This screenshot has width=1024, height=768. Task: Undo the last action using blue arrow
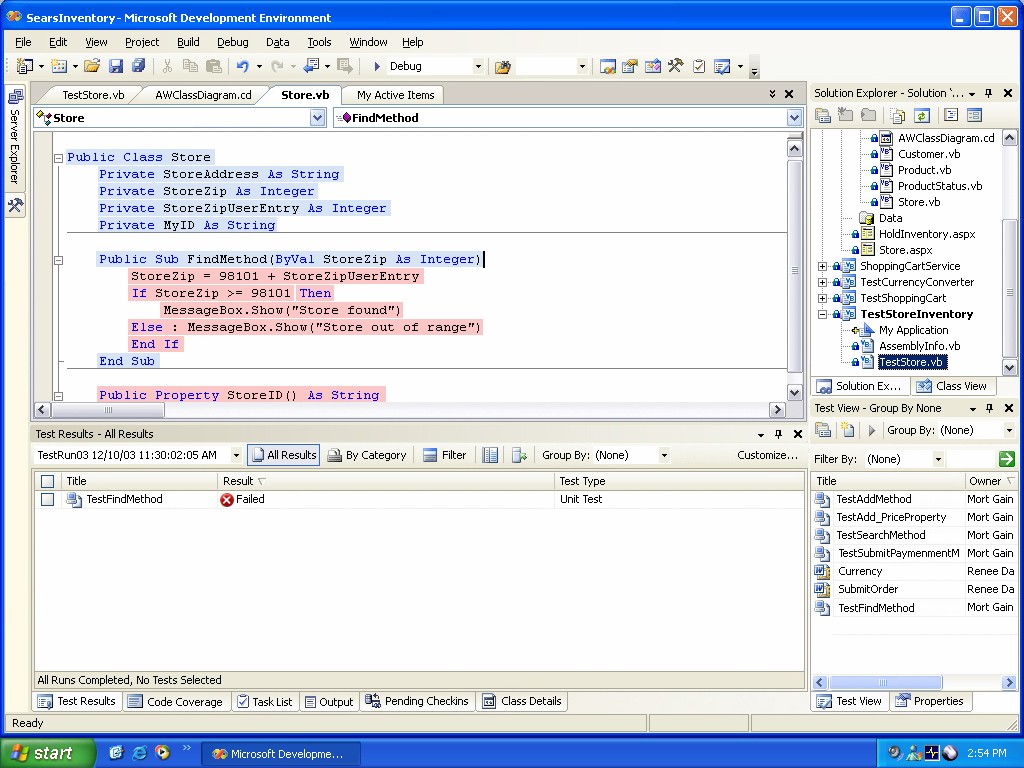pos(242,66)
